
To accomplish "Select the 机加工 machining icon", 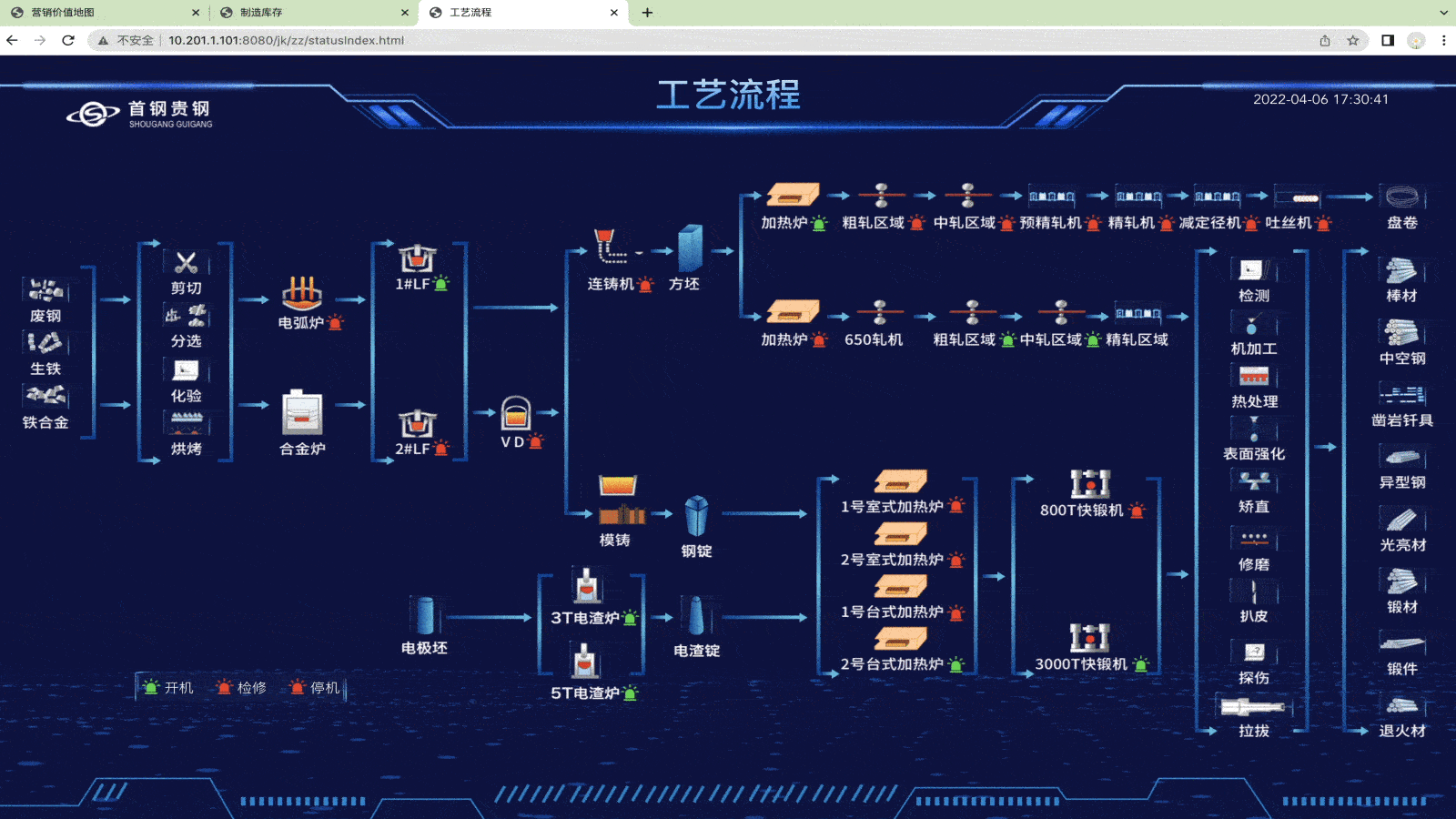I will click(x=1254, y=323).
